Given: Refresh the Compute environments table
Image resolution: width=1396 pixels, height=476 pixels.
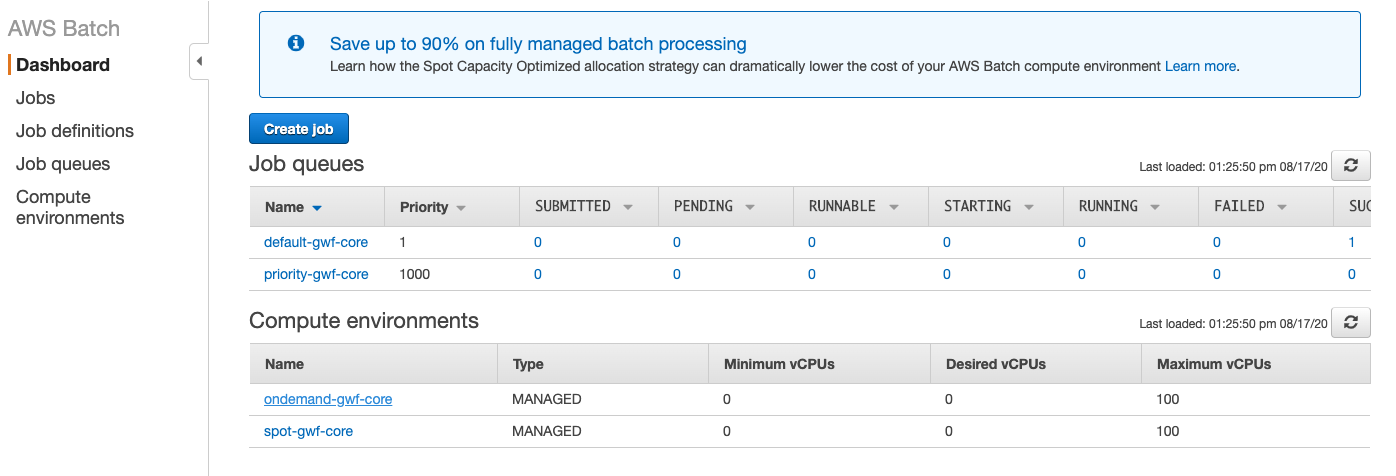Looking at the screenshot, I should click(x=1351, y=322).
